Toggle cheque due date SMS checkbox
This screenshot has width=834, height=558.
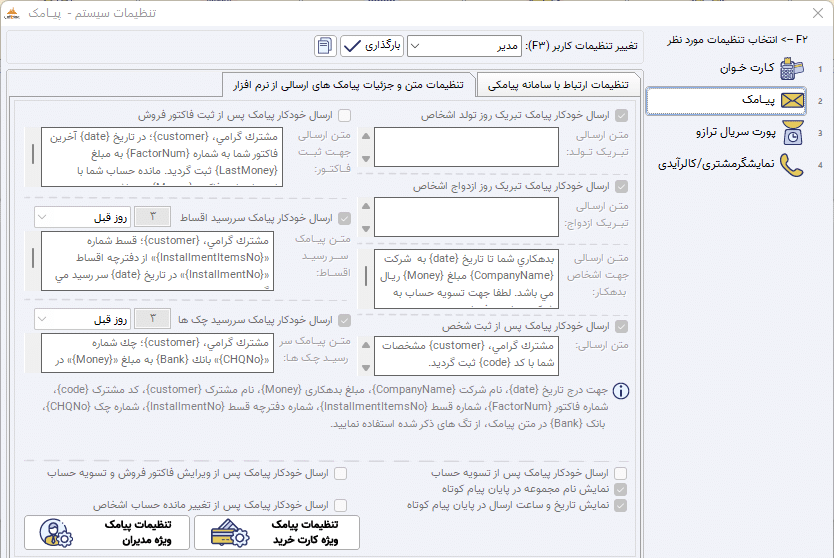[345, 320]
